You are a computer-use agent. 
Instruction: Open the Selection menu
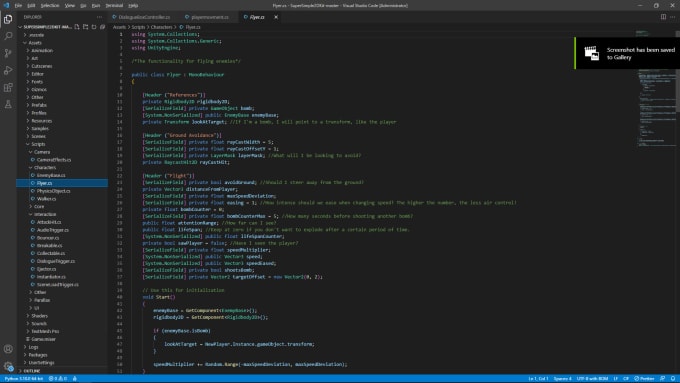tap(50, 6)
